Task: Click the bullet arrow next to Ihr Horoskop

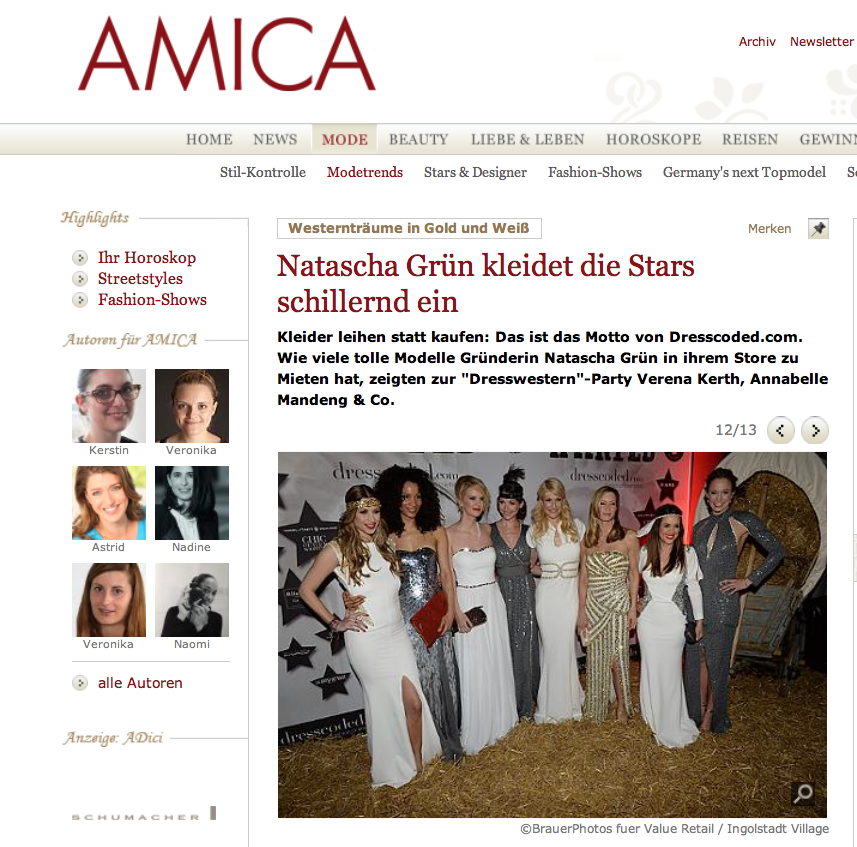Action: click(x=80, y=258)
